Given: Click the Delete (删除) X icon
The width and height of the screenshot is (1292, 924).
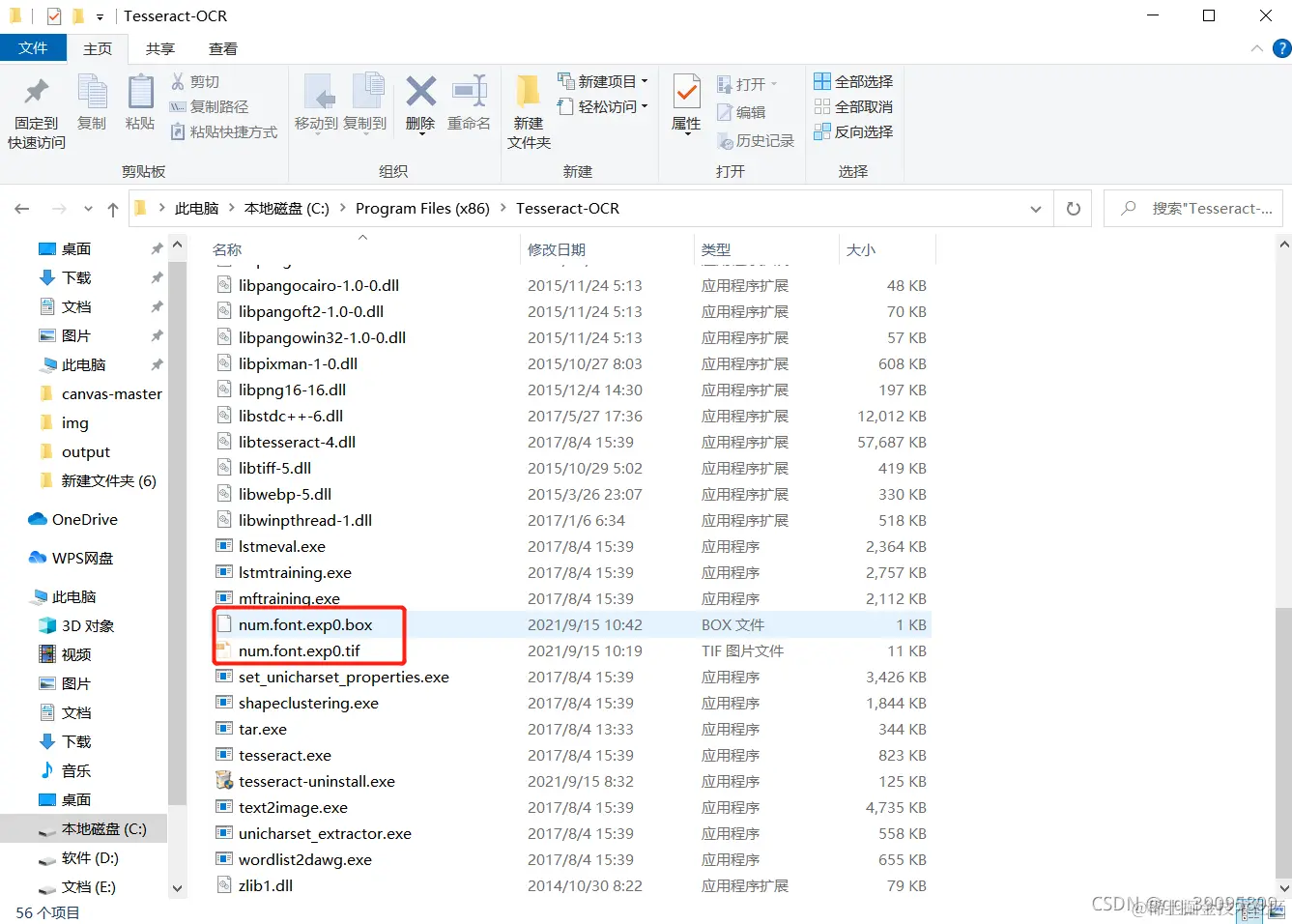Looking at the screenshot, I should (420, 92).
